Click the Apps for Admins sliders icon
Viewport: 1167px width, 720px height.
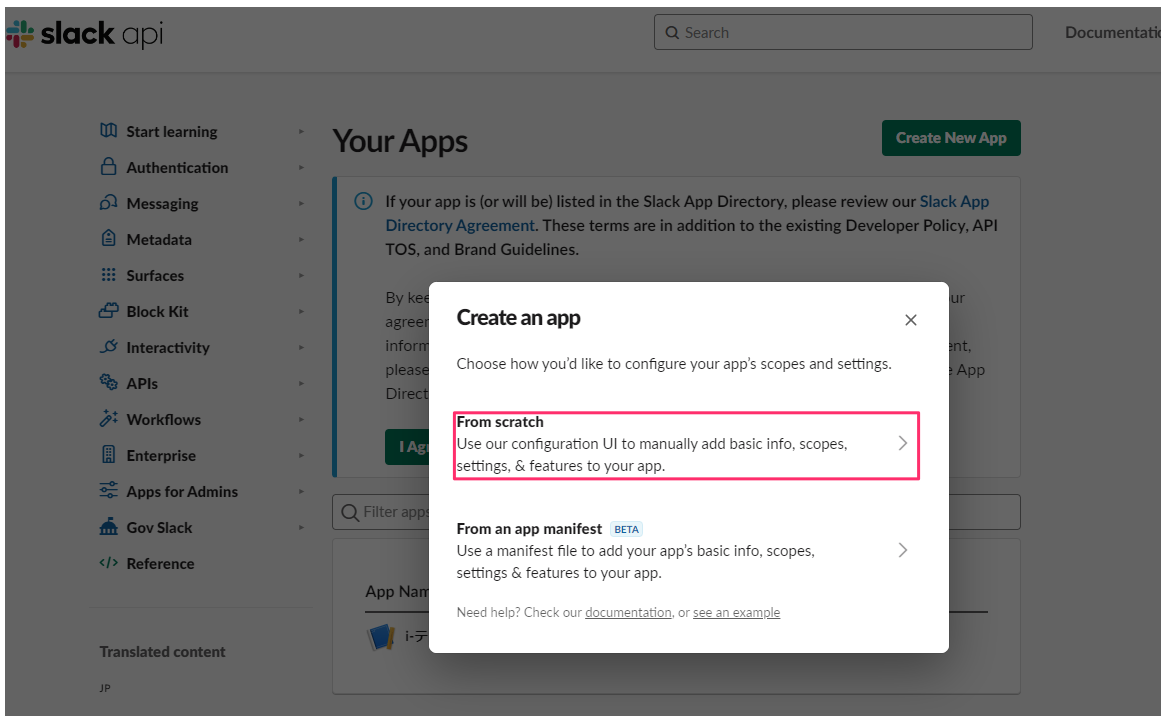click(x=109, y=490)
